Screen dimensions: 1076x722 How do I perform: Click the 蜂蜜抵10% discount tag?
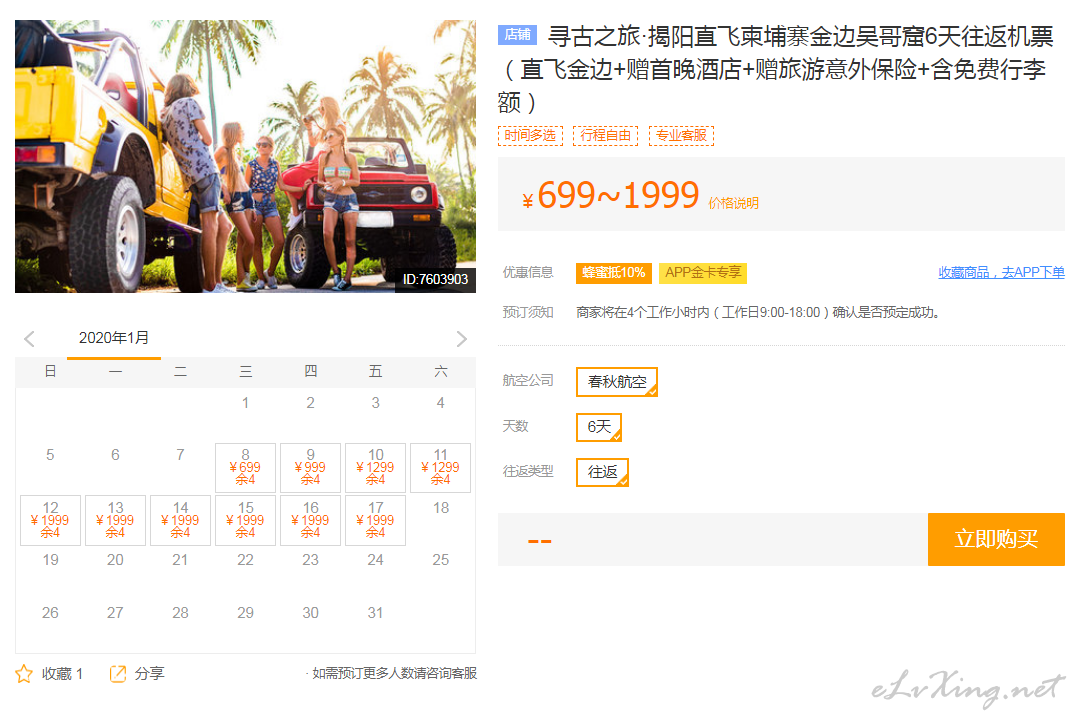(x=613, y=272)
